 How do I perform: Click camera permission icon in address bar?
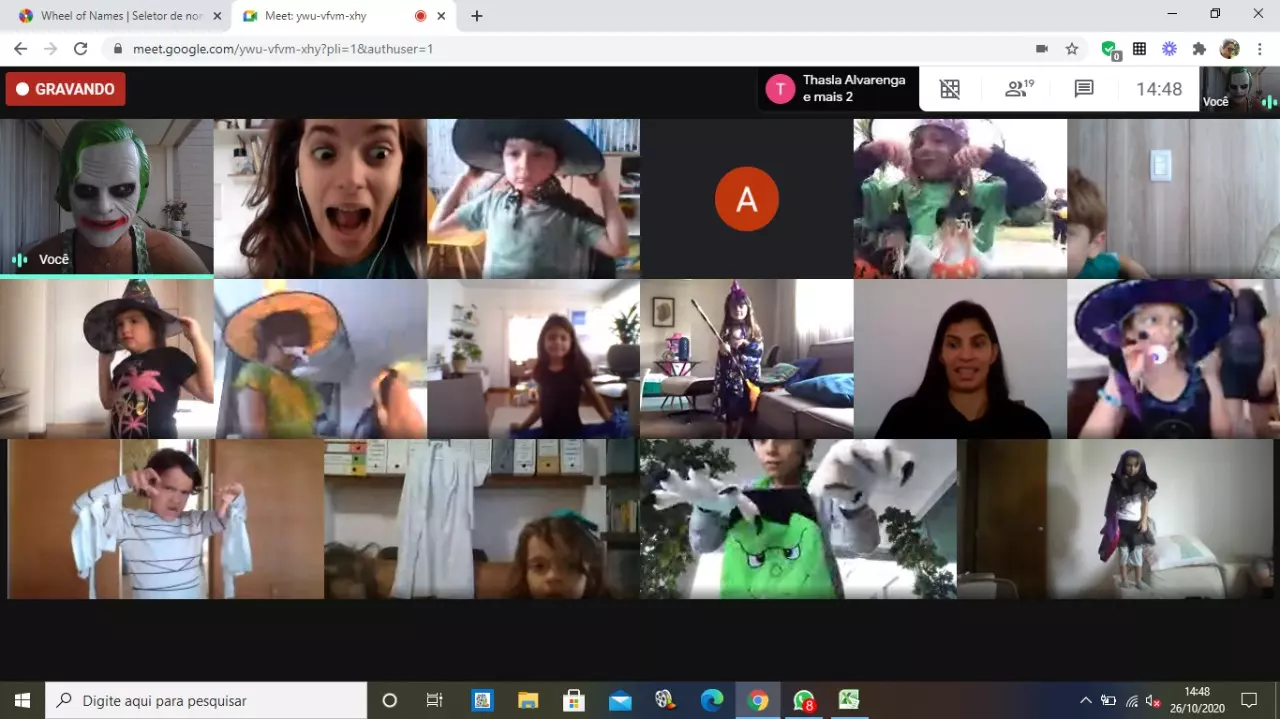tap(1041, 48)
